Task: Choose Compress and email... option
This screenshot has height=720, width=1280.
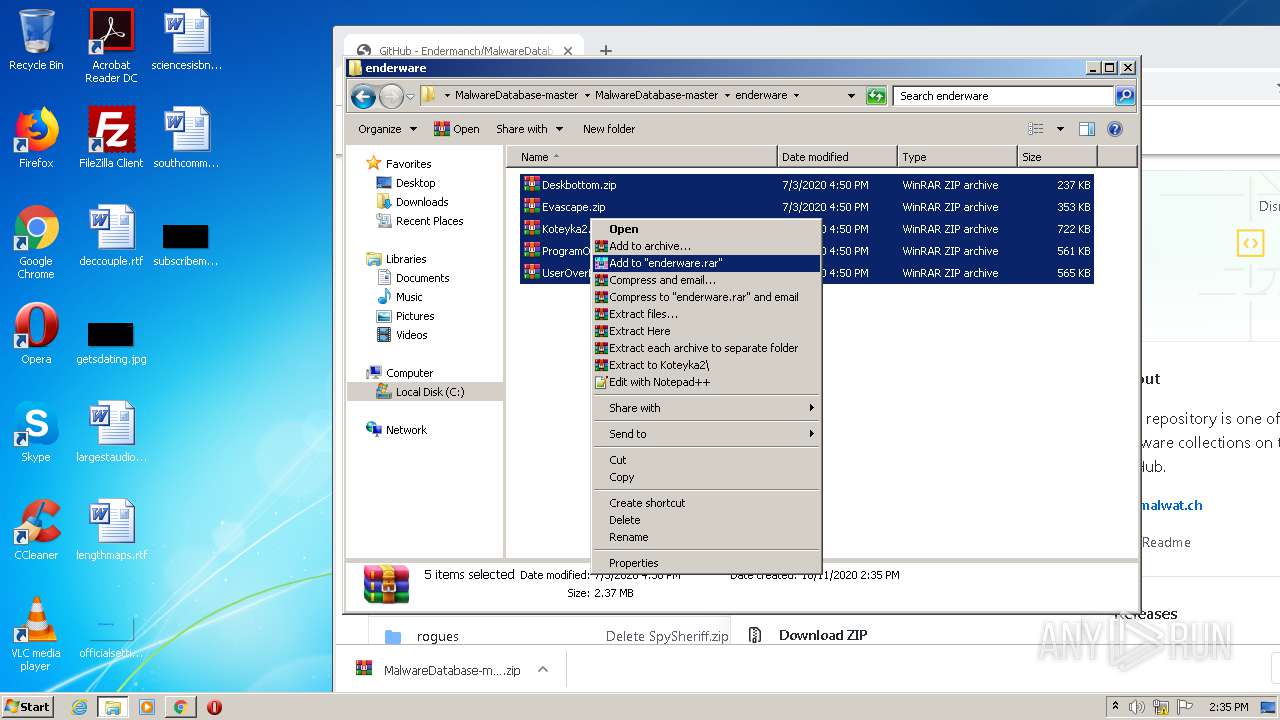Action: (x=706, y=280)
